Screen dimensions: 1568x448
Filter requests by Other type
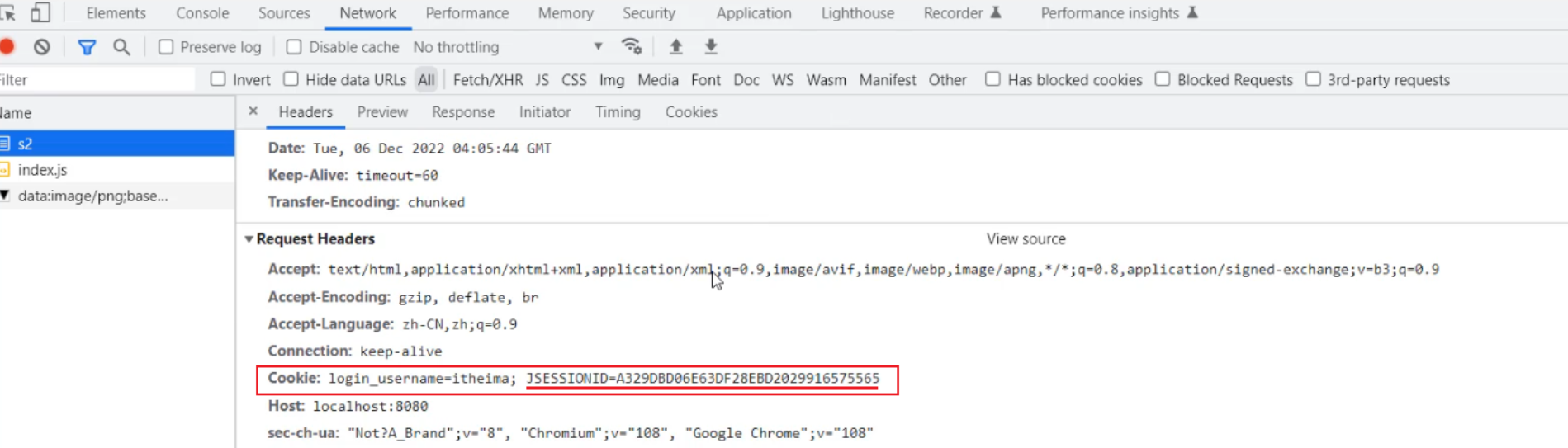click(947, 80)
